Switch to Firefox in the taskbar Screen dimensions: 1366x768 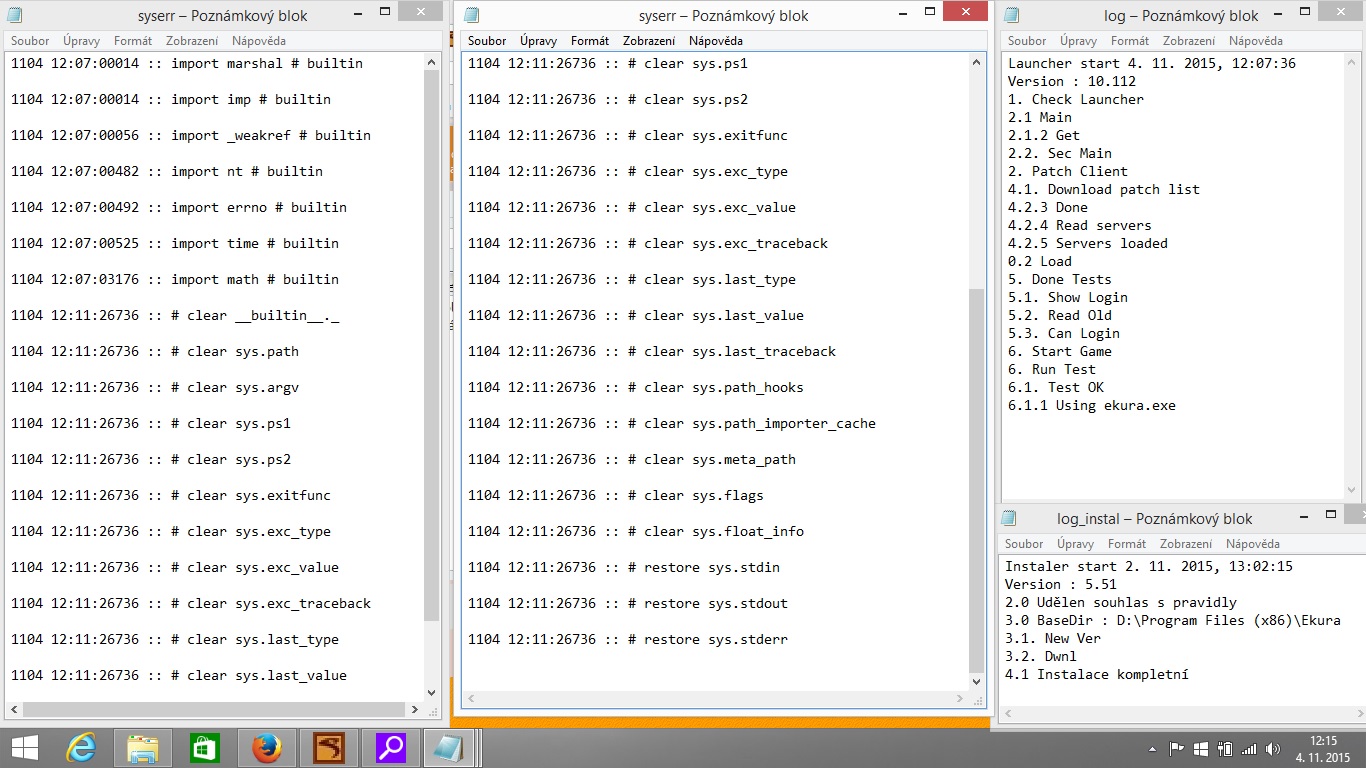267,747
